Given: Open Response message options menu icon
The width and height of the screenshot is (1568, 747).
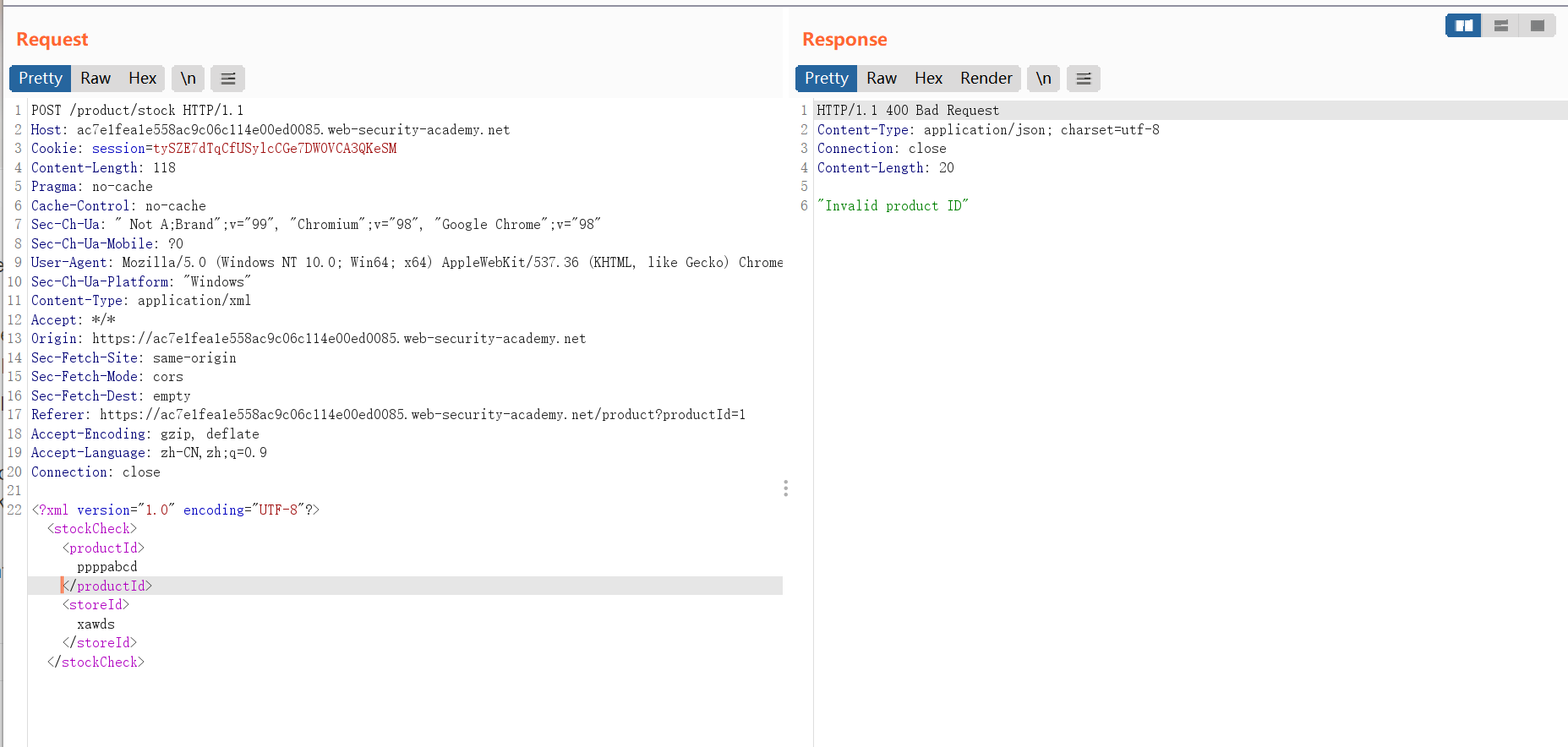Looking at the screenshot, I should (x=1083, y=79).
